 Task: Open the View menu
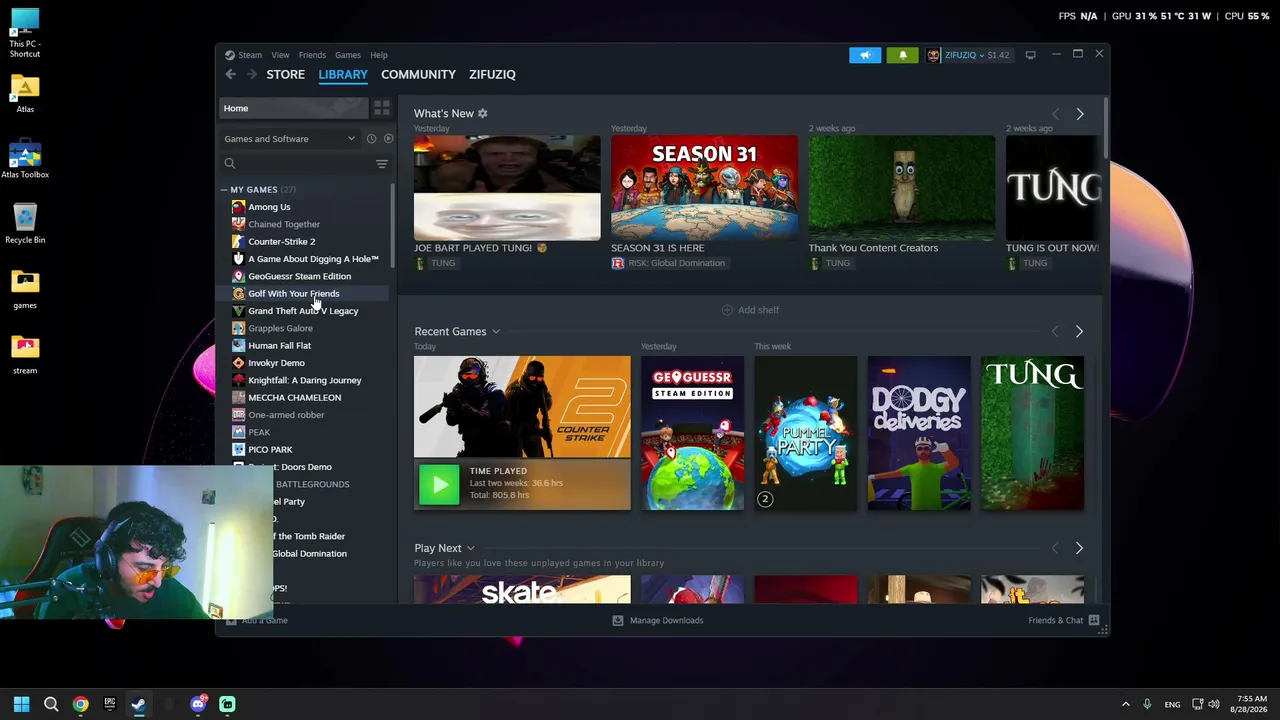tap(280, 55)
